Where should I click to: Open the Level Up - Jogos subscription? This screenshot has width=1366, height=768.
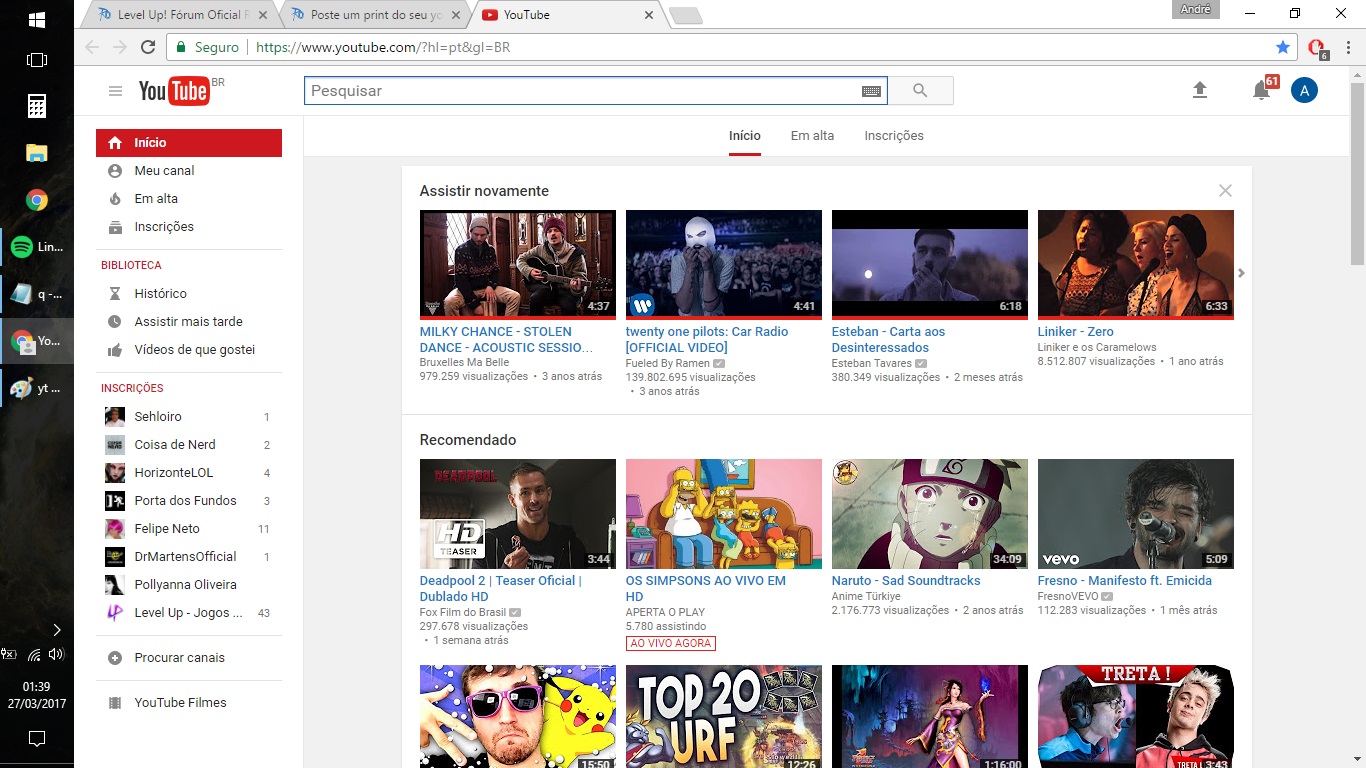tap(189, 613)
